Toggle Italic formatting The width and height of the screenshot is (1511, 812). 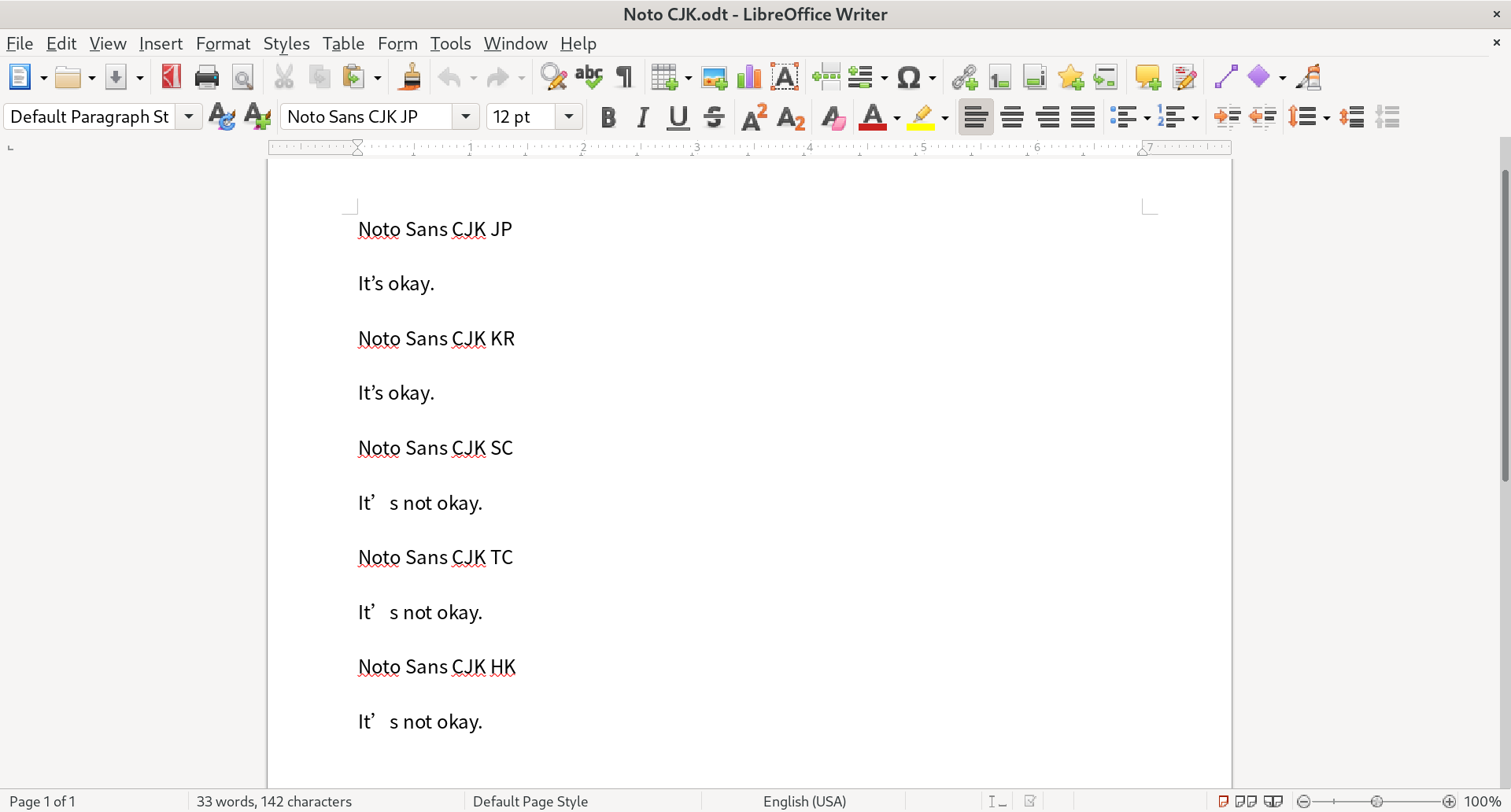coord(643,117)
